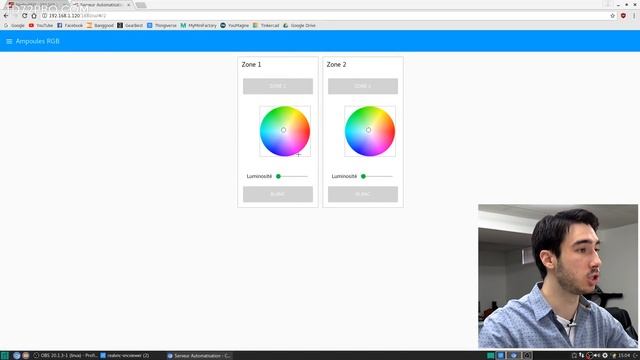640x360 pixels.
Task: Switch to the second taskbar window entry
Action: coord(125,356)
